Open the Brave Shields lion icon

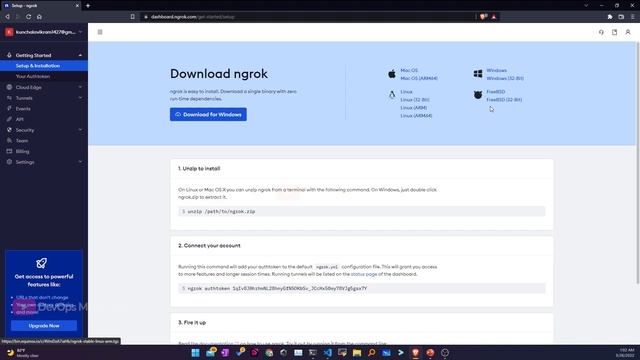coord(484,17)
